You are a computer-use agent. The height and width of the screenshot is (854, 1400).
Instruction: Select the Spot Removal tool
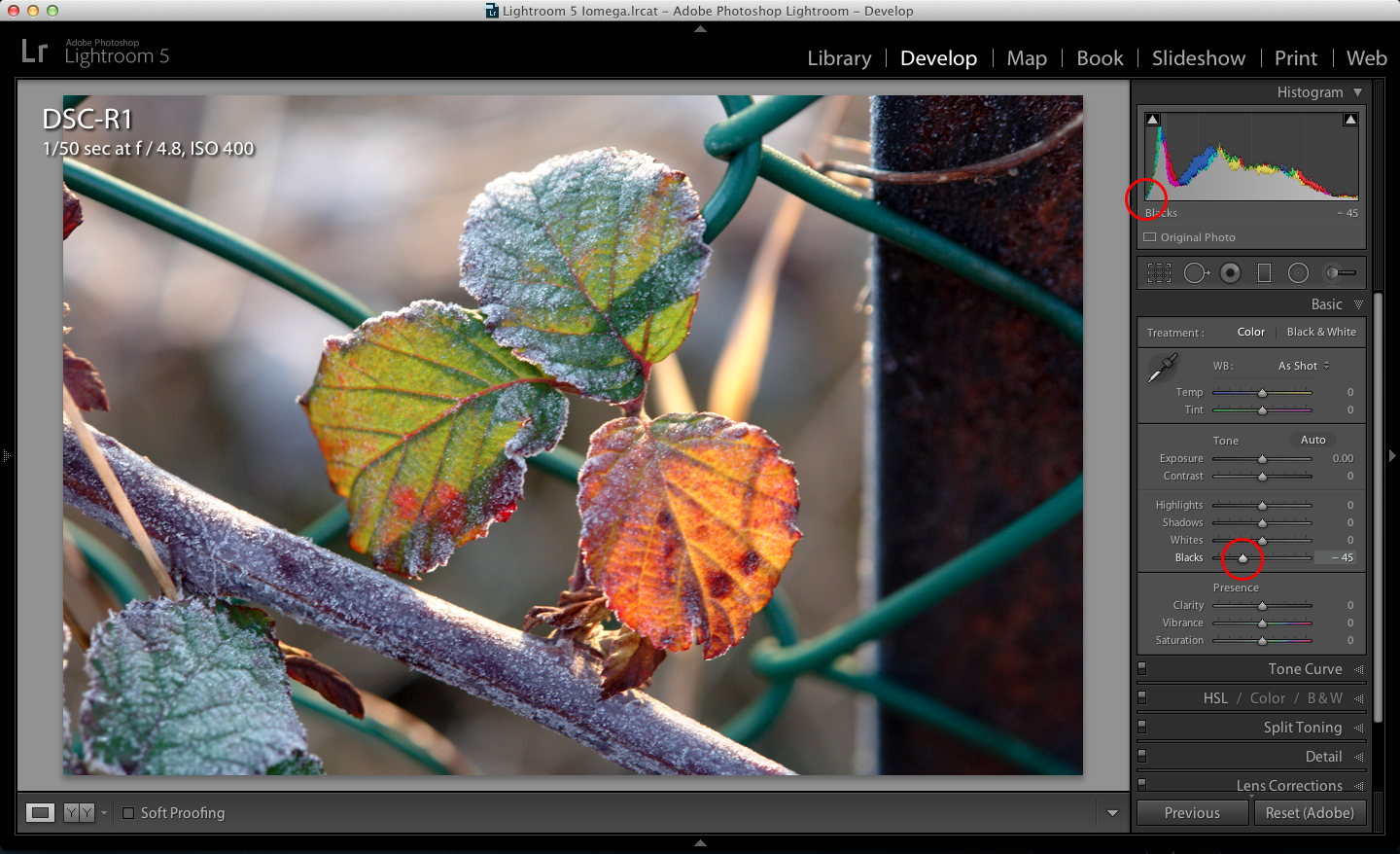tap(1197, 272)
